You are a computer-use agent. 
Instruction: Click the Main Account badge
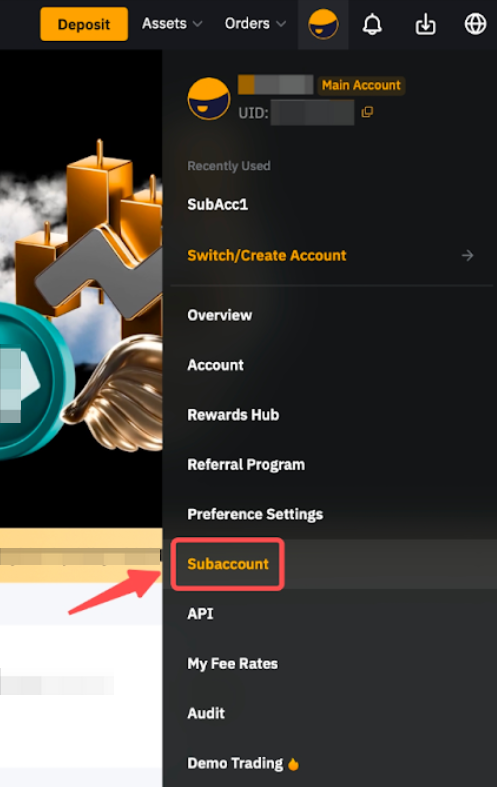click(361, 85)
